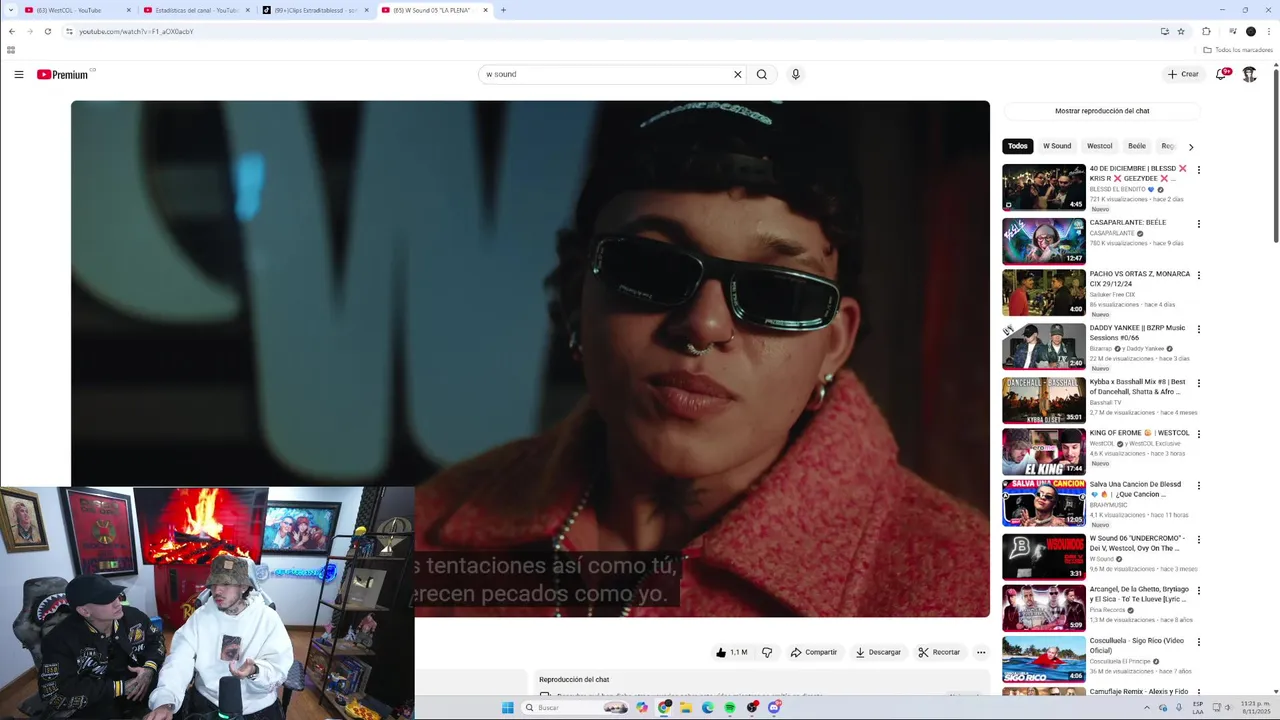Open Microsoft Edge from taskbar

point(707,708)
